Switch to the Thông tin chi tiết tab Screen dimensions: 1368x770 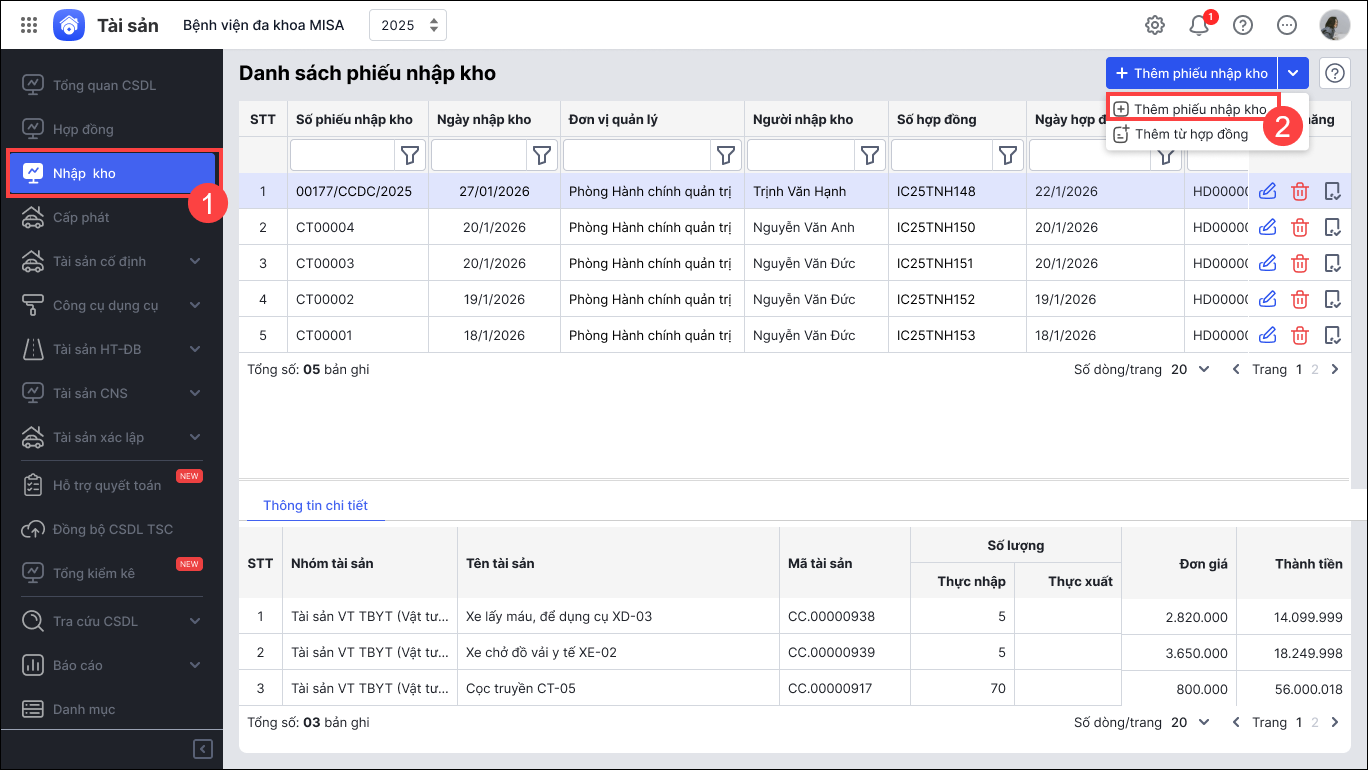(x=315, y=505)
